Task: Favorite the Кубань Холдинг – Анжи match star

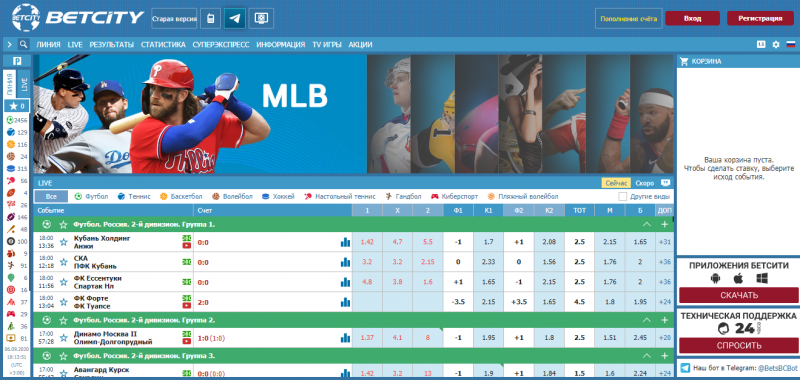Action: [64, 242]
